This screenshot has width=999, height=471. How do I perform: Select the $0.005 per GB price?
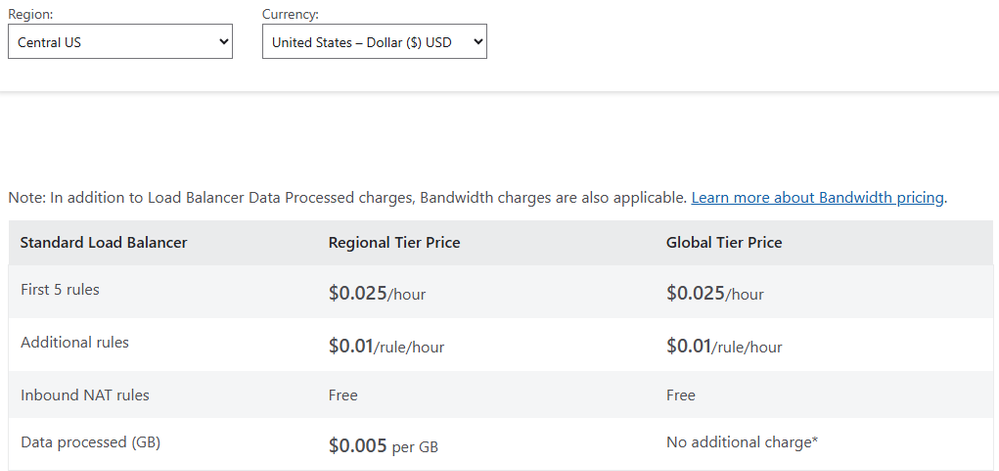383,446
